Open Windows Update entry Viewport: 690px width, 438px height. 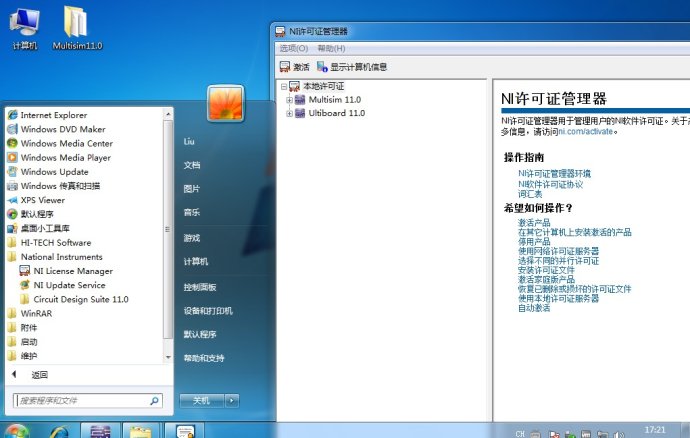[48, 171]
